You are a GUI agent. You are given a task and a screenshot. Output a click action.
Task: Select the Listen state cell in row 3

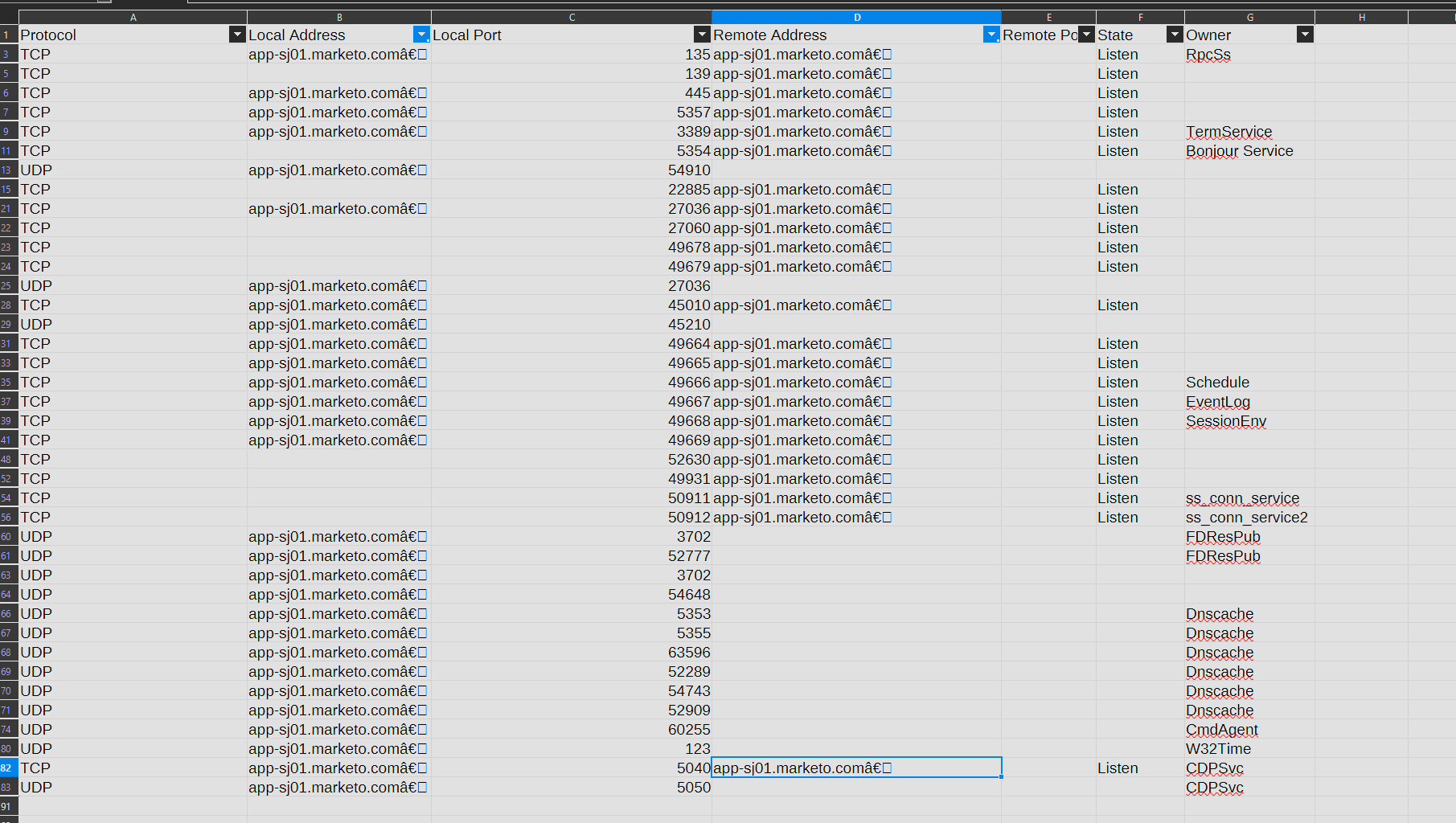pyautogui.click(x=1140, y=55)
